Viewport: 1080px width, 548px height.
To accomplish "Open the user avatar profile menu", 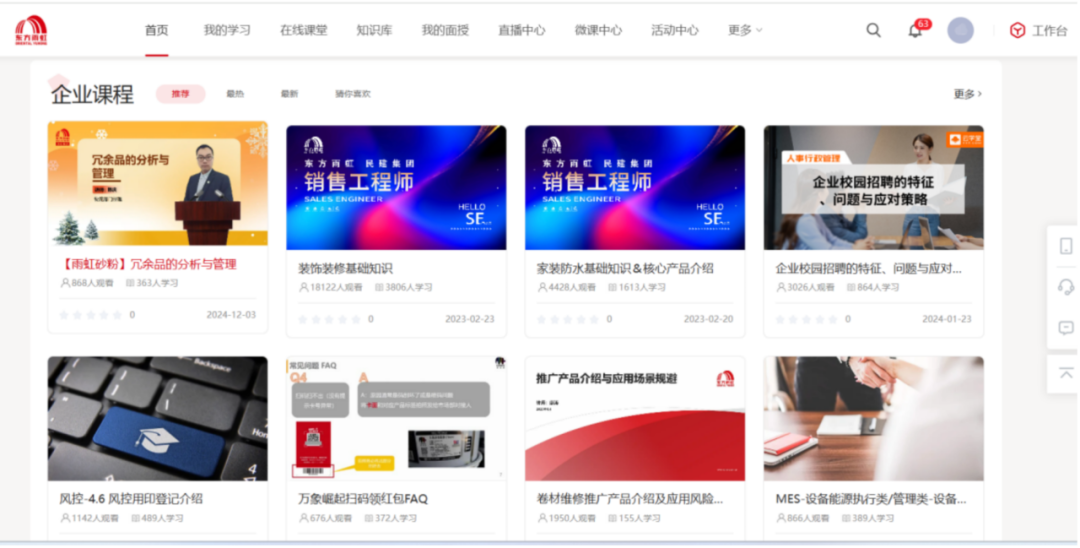I will pyautogui.click(x=960, y=30).
